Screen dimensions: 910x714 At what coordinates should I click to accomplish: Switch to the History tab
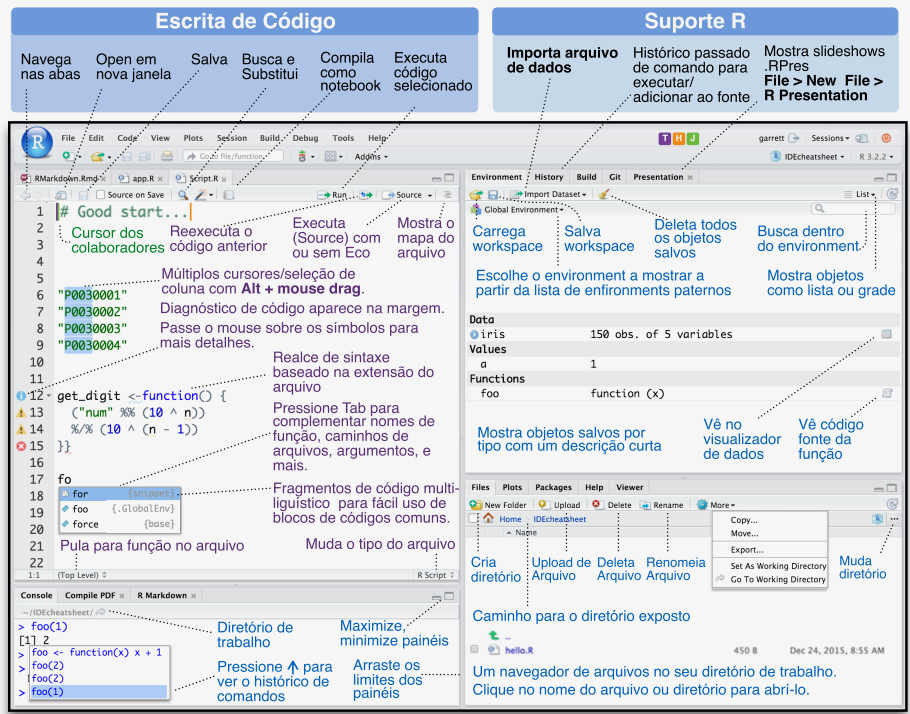[x=548, y=177]
